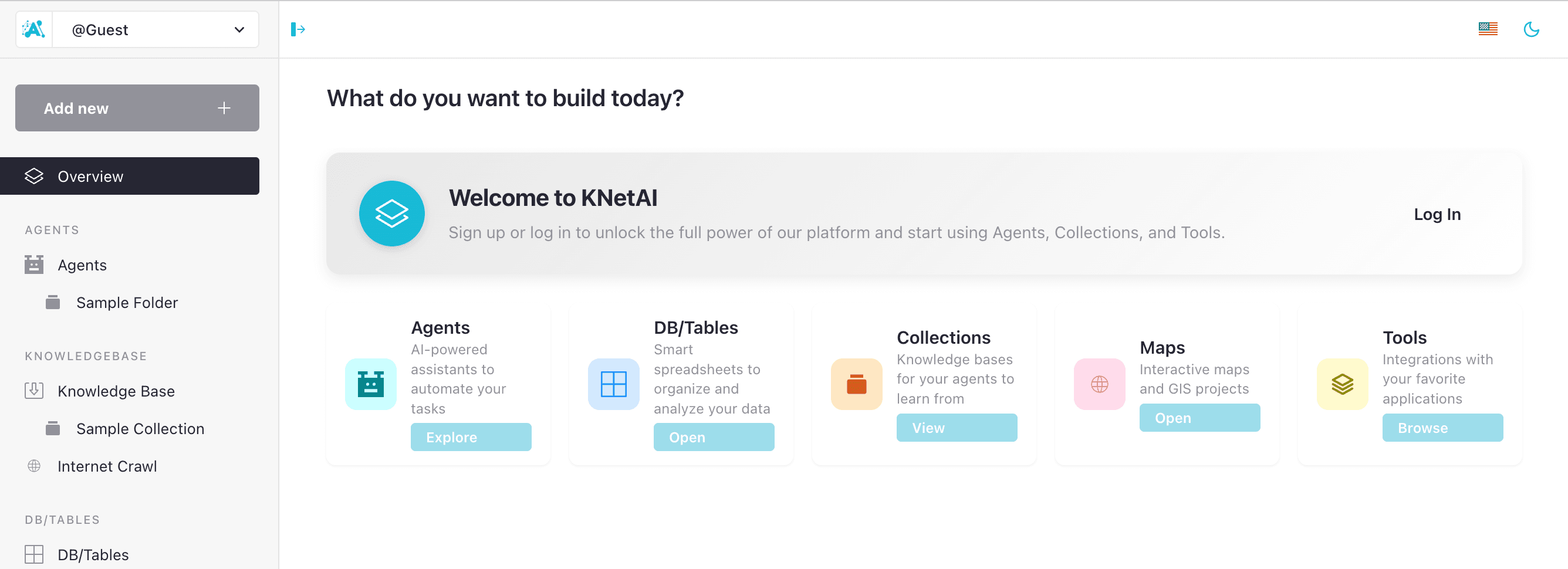Click the blue DB/Tables grid card icon
This screenshot has height=569, width=1568.
click(614, 384)
